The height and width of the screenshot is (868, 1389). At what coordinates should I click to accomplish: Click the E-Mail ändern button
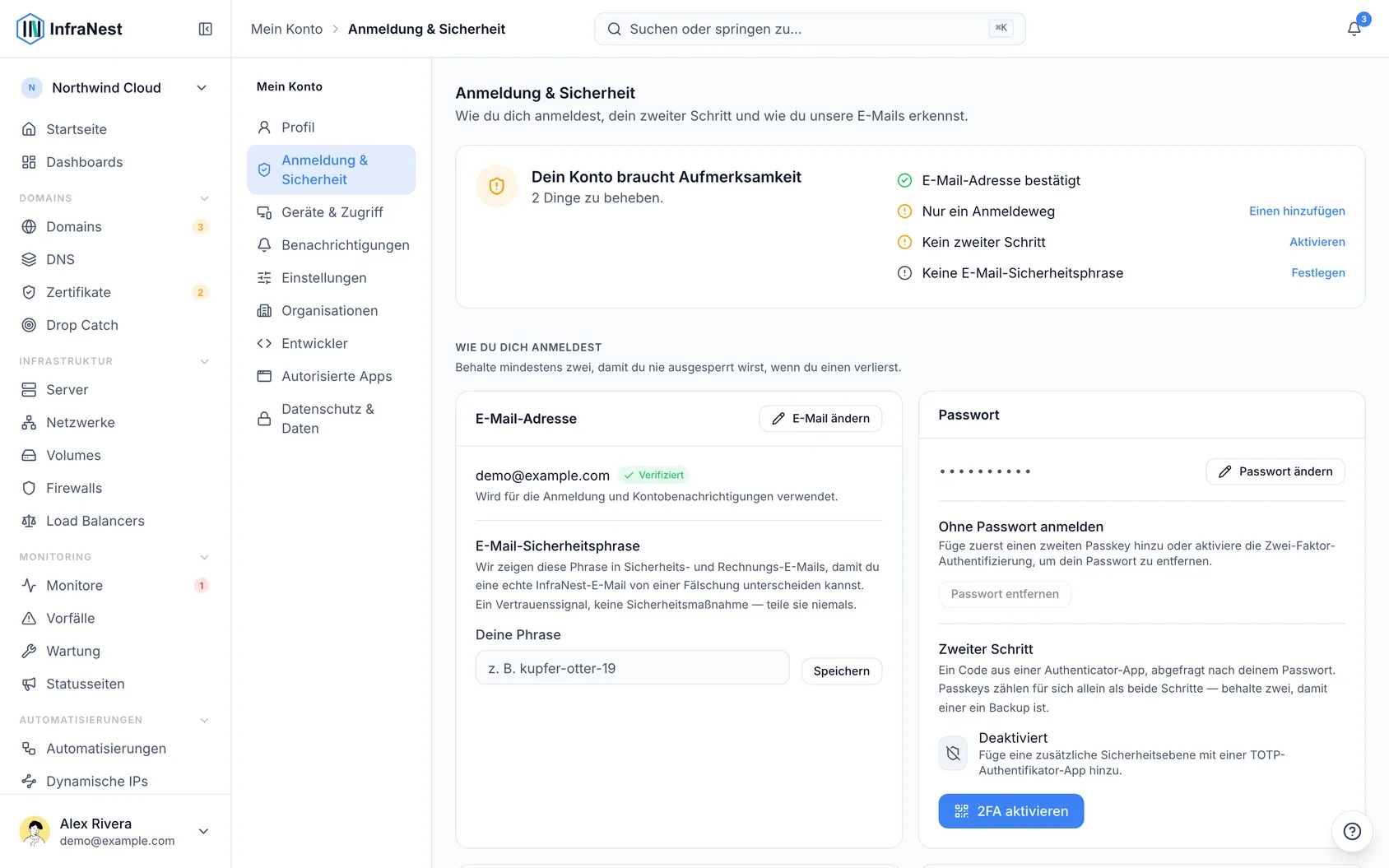(x=820, y=419)
